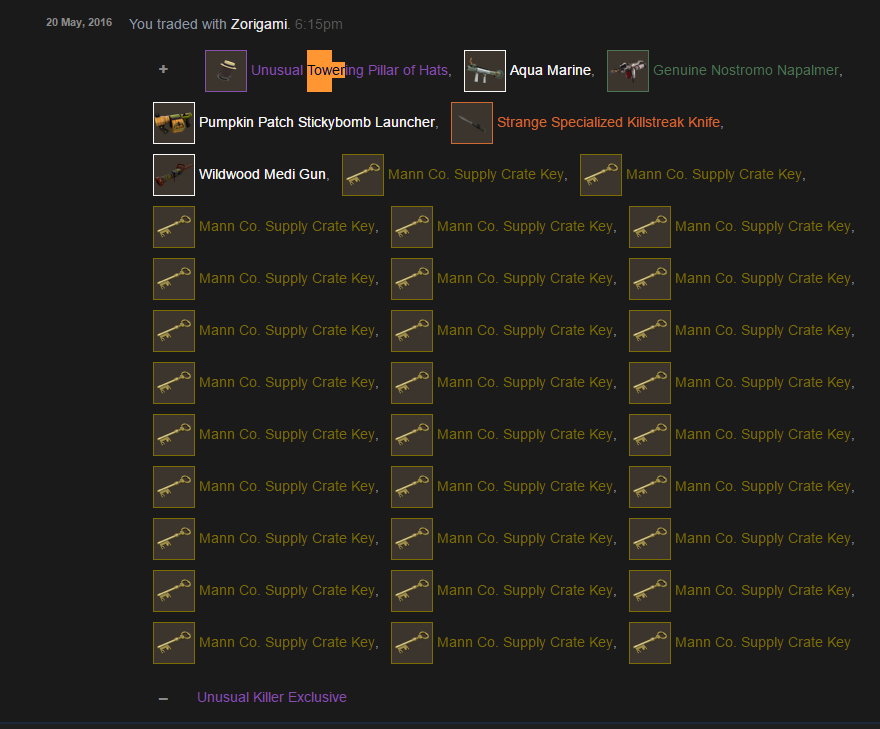Click the 6:15pm trade timestamp
Image resolution: width=880 pixels, height=729 pixels.
tap(319, 24)
